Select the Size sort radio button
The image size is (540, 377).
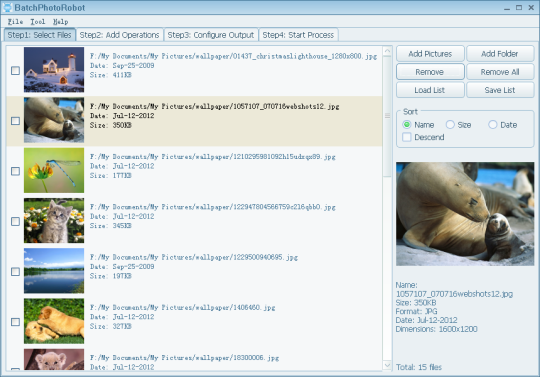click(450, 125)
